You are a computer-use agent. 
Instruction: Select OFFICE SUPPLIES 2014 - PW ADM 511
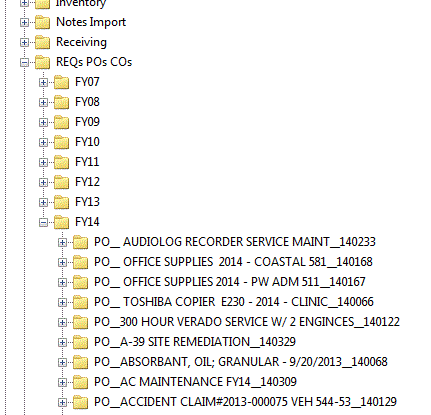click(230, 282)
